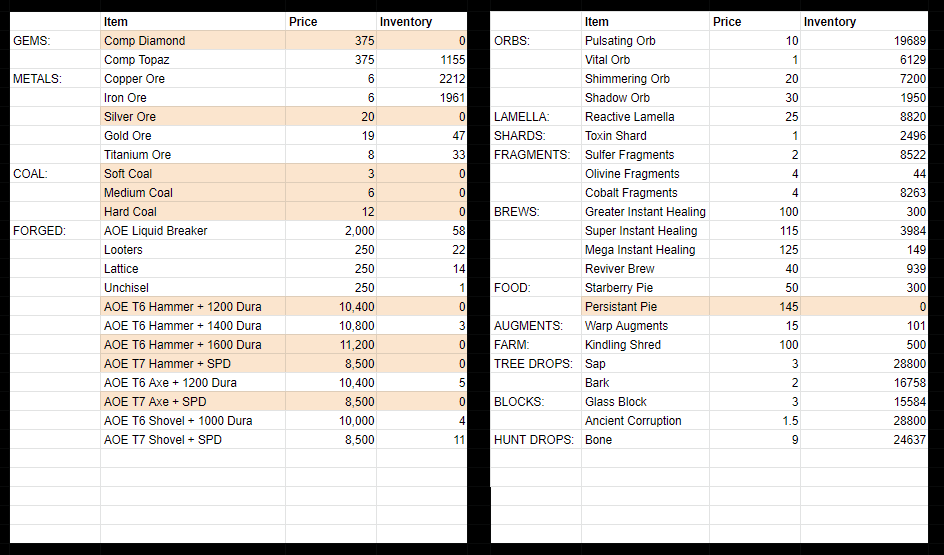Click the Pulsating Orb inventory value 19689
The height and width of the screenshot is (555, 944).
pos(864,41)
